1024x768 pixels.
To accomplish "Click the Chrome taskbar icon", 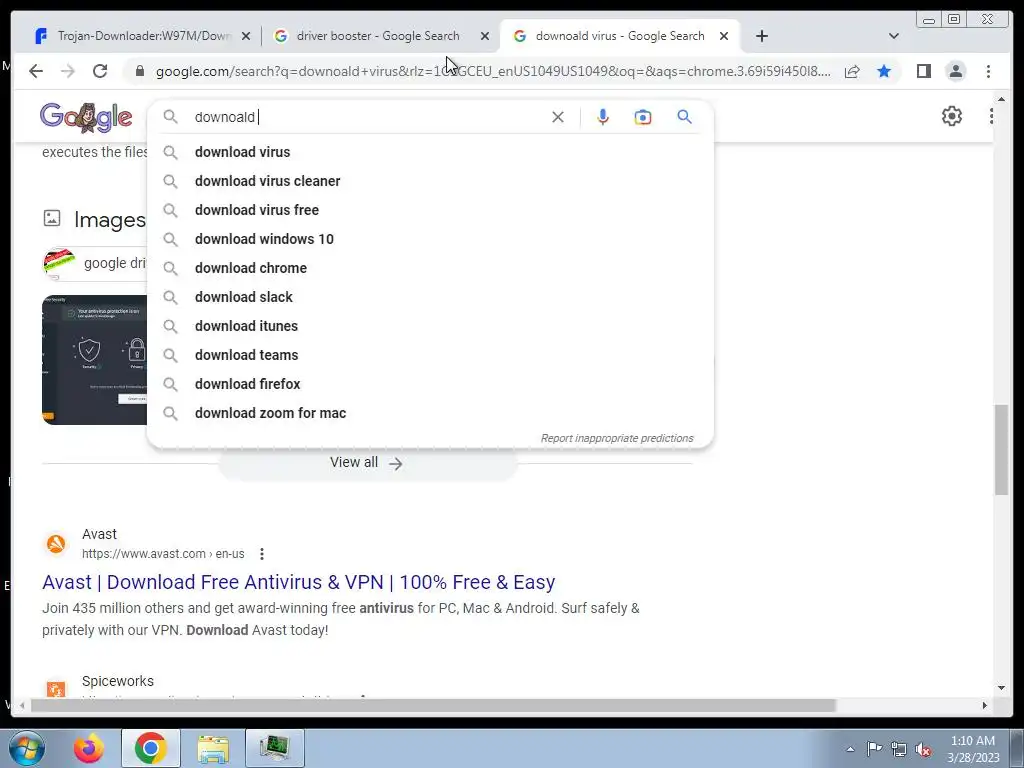I will point(150,748).
